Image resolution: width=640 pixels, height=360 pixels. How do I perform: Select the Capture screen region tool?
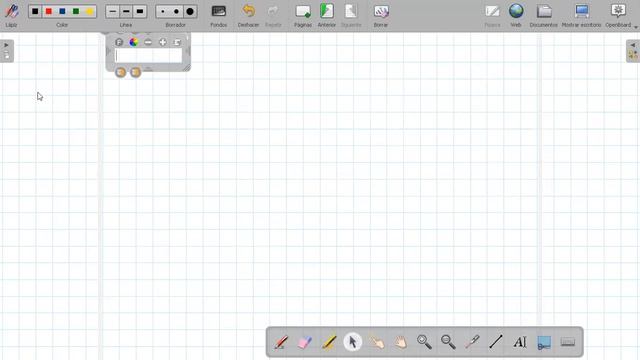(544, 342)
